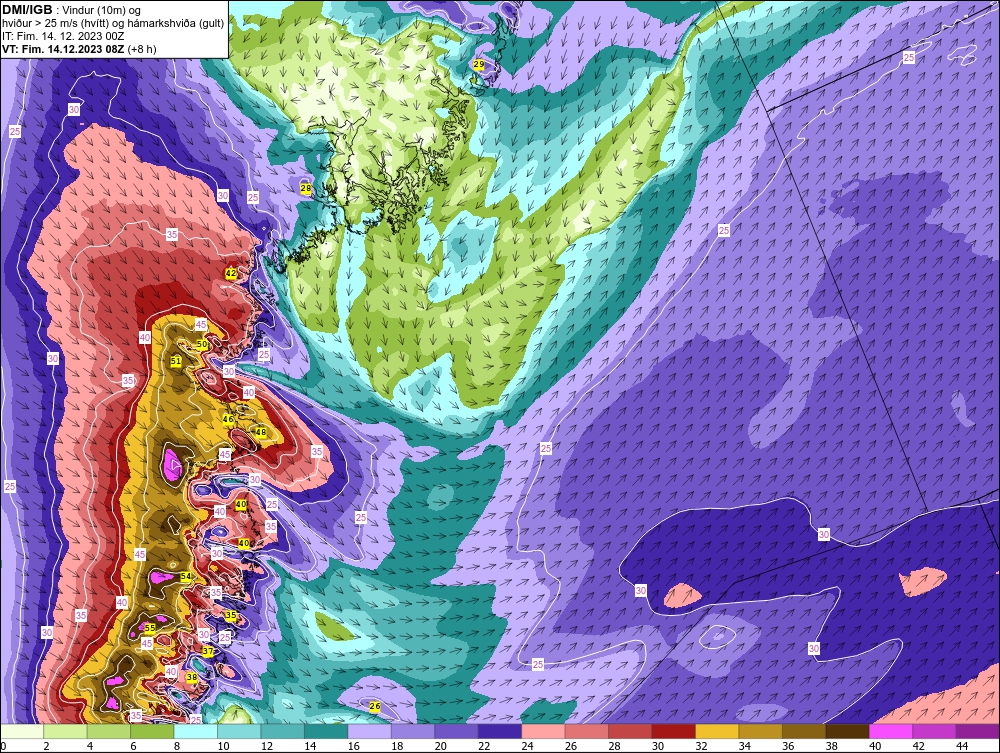The image size is (1000, 753).
Task: Pick the legend swatch between 28 and 30
Action: pos(630,731)
